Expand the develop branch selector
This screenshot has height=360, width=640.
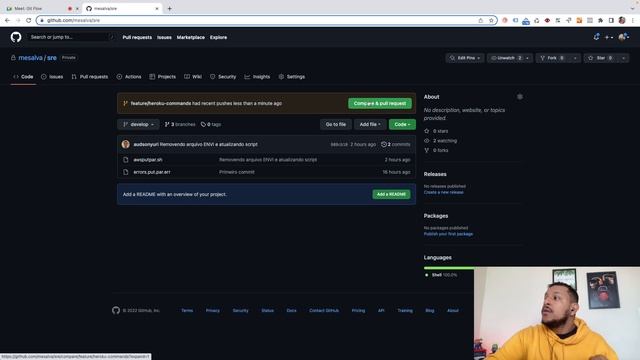coord(139,124)
